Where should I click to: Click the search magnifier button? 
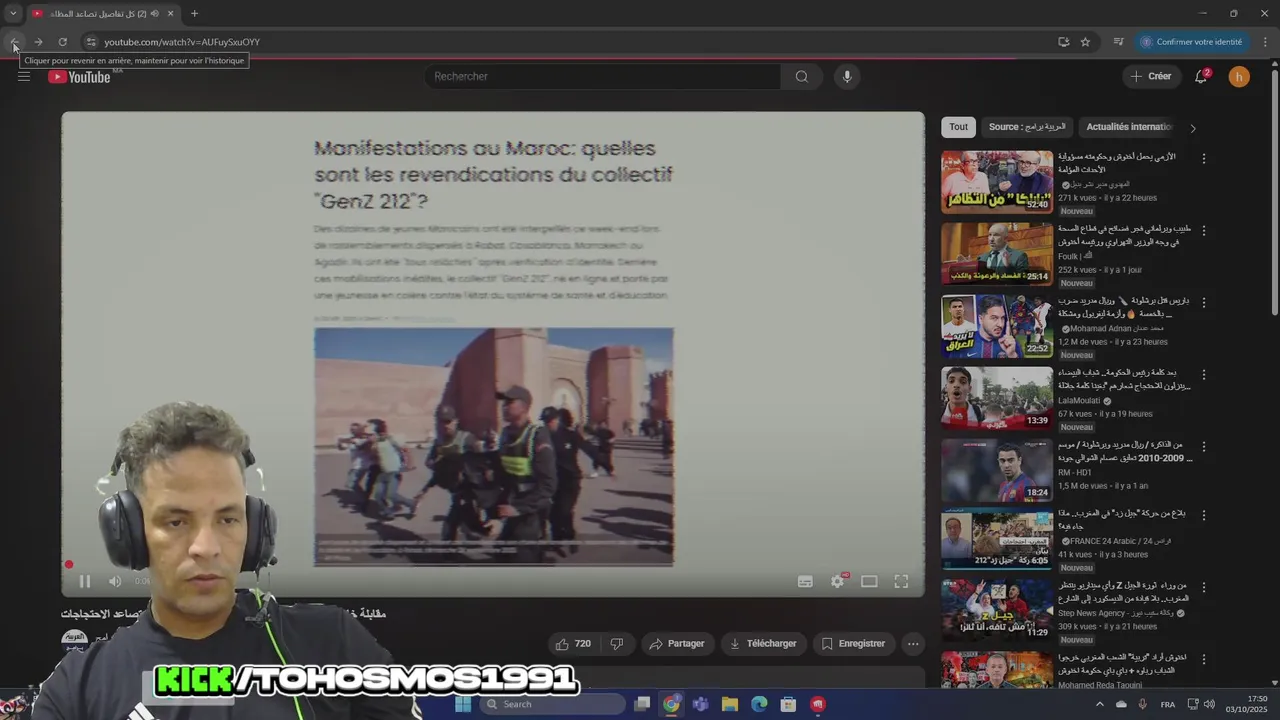802,76
